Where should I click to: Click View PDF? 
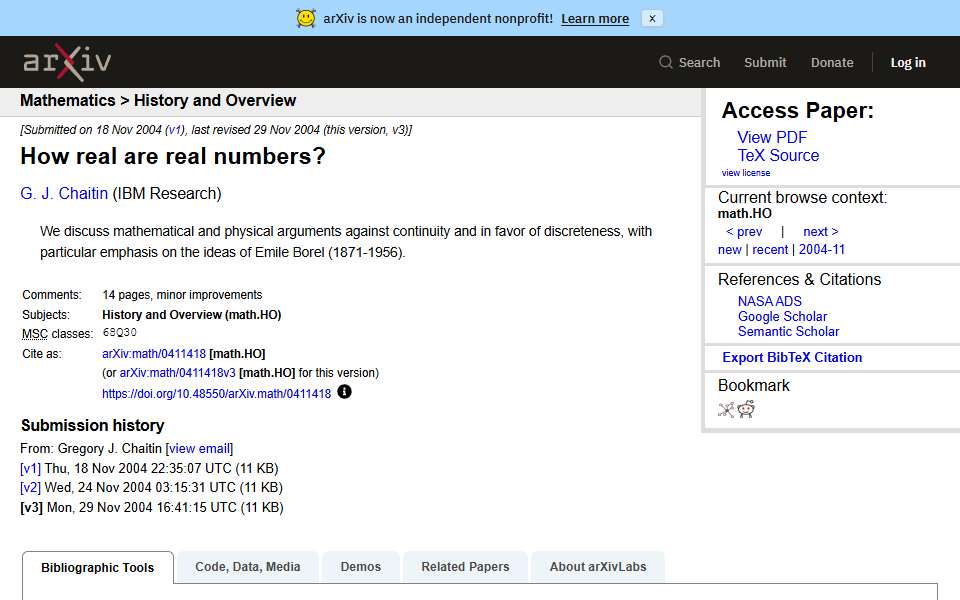[x=771, y=137]
